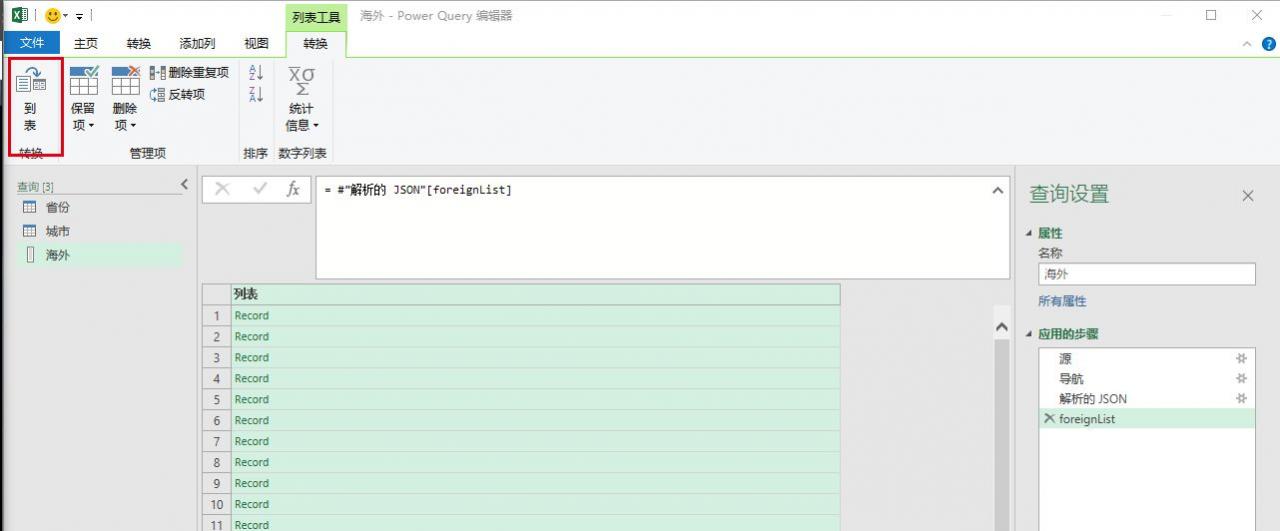This screenshot has width=1280, height=531.
Task: Switch to the Transform (转换) tab beside Home
Action: 139,43
